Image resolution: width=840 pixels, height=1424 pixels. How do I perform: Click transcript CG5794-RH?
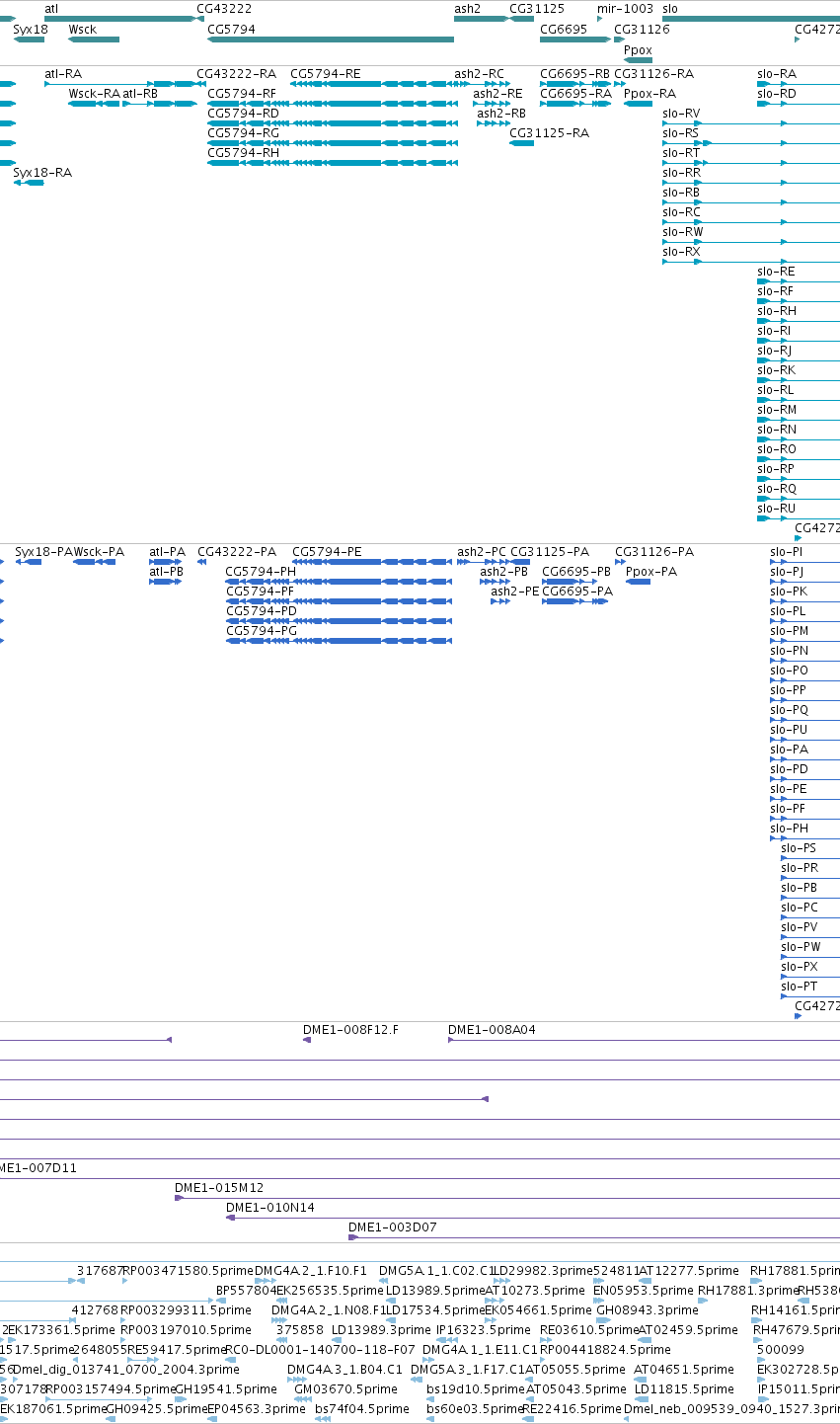[243, 153]
